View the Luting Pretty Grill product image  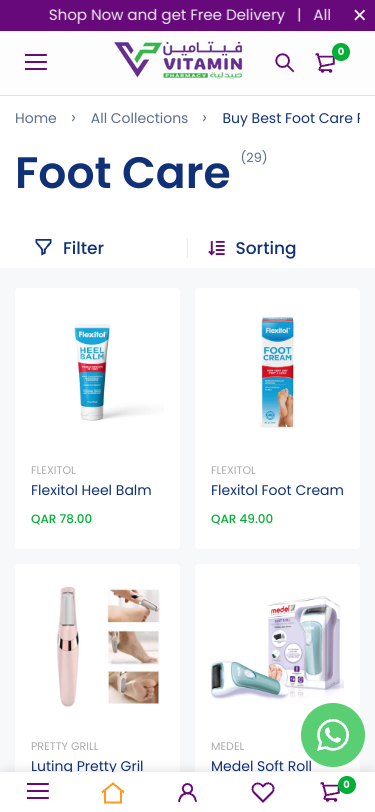(x=97, y=648)
